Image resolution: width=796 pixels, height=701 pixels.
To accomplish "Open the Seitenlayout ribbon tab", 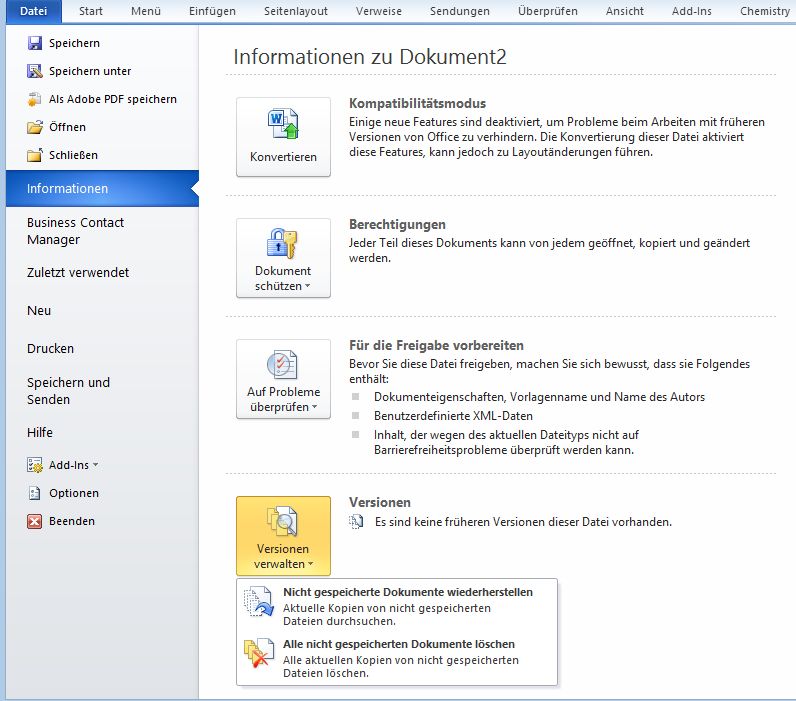I will coord(295,11).
